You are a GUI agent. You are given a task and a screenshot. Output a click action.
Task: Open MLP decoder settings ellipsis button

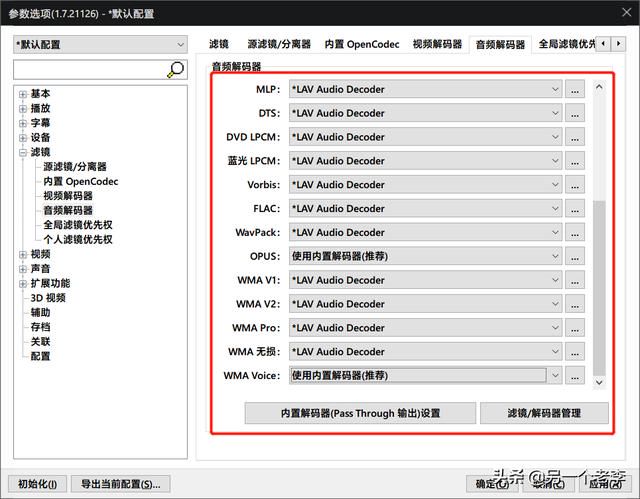[575, 89]
